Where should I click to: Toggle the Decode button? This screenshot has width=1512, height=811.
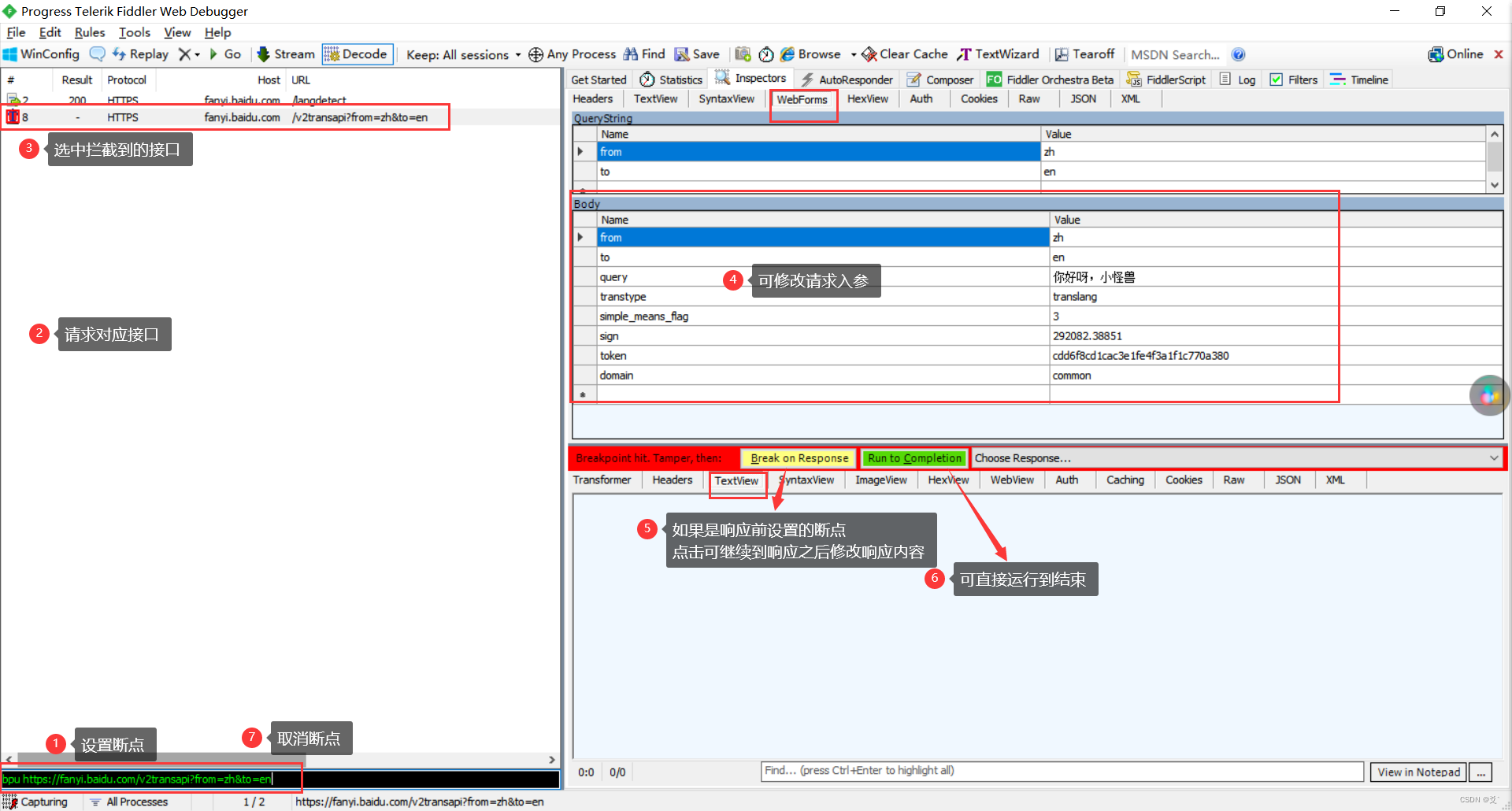click(358, 54)
